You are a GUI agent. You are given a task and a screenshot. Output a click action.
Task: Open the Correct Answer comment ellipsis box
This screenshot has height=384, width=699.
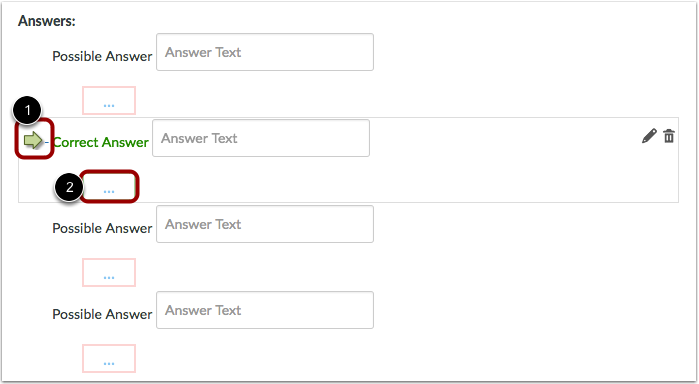tap(109, 186)
